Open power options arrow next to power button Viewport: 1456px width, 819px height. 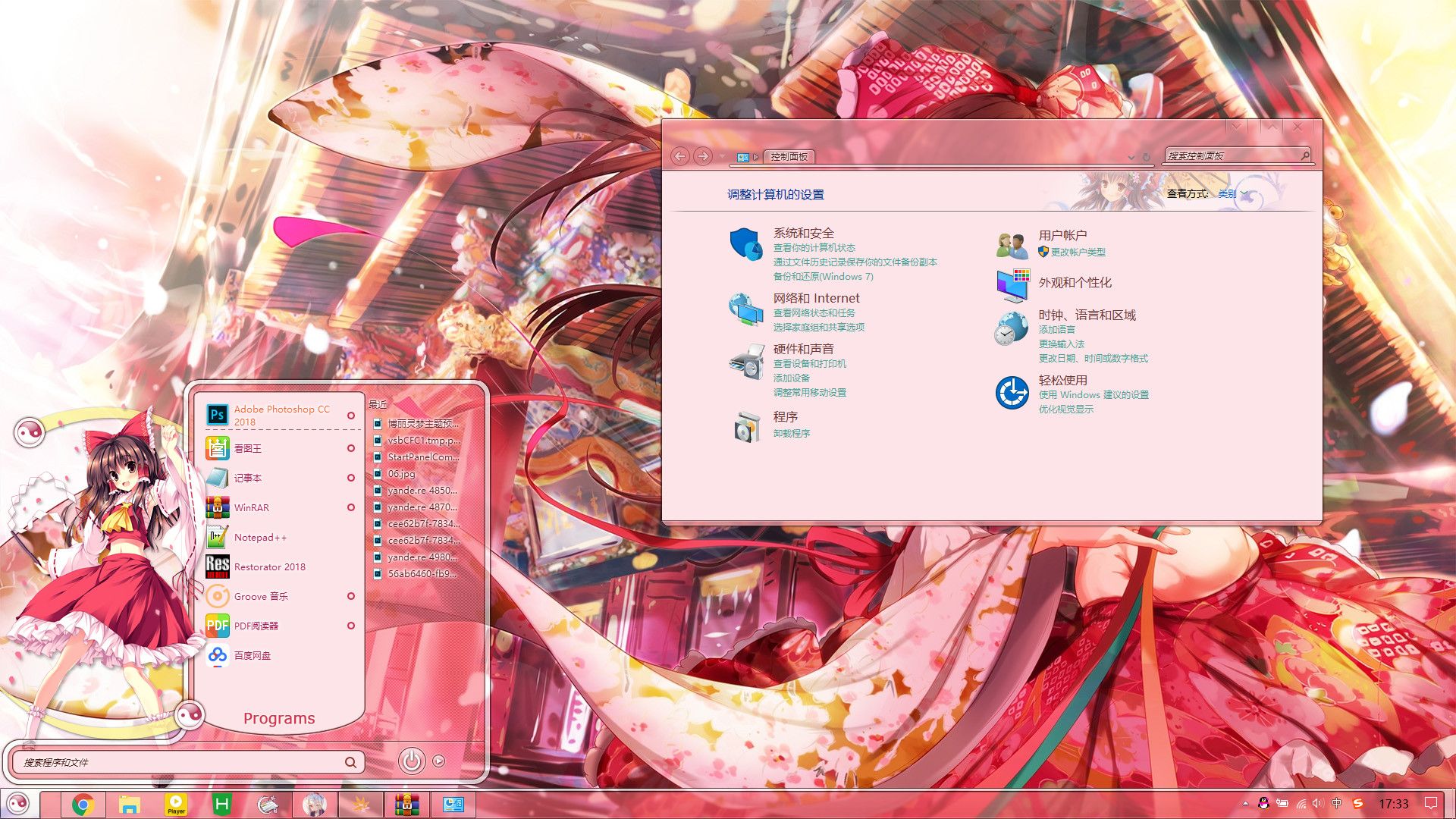pyautogui.click(x=439, y=761)
